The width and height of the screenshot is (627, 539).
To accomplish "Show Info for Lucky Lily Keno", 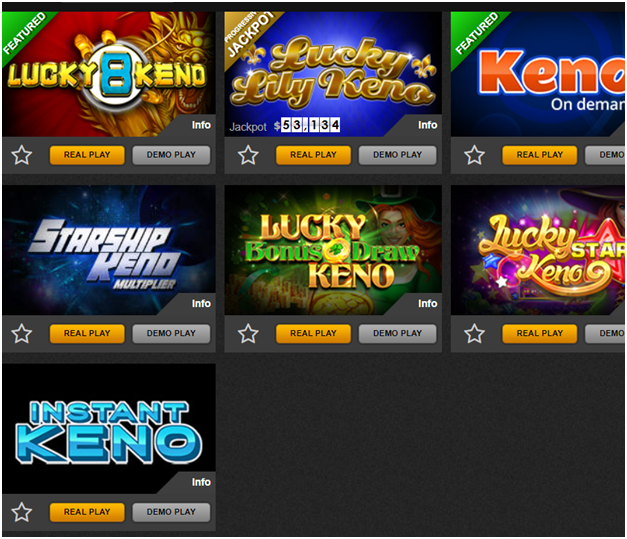I will 427,125.
